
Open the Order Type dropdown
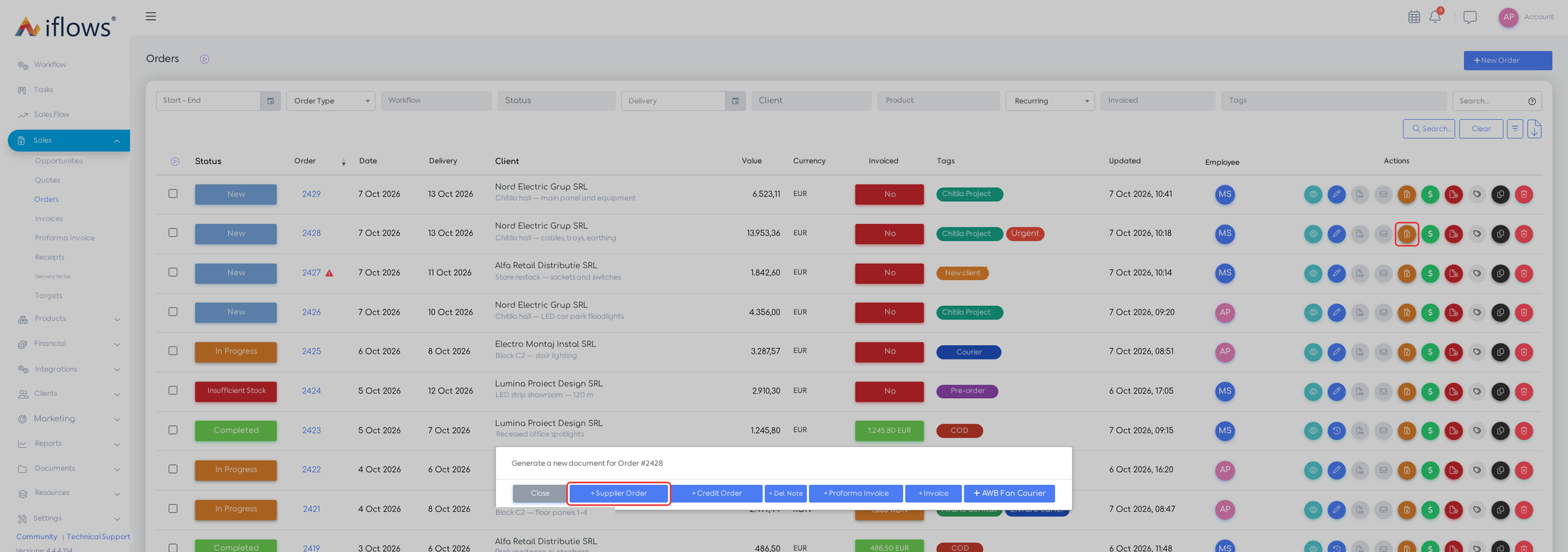(x=331, y=101)
